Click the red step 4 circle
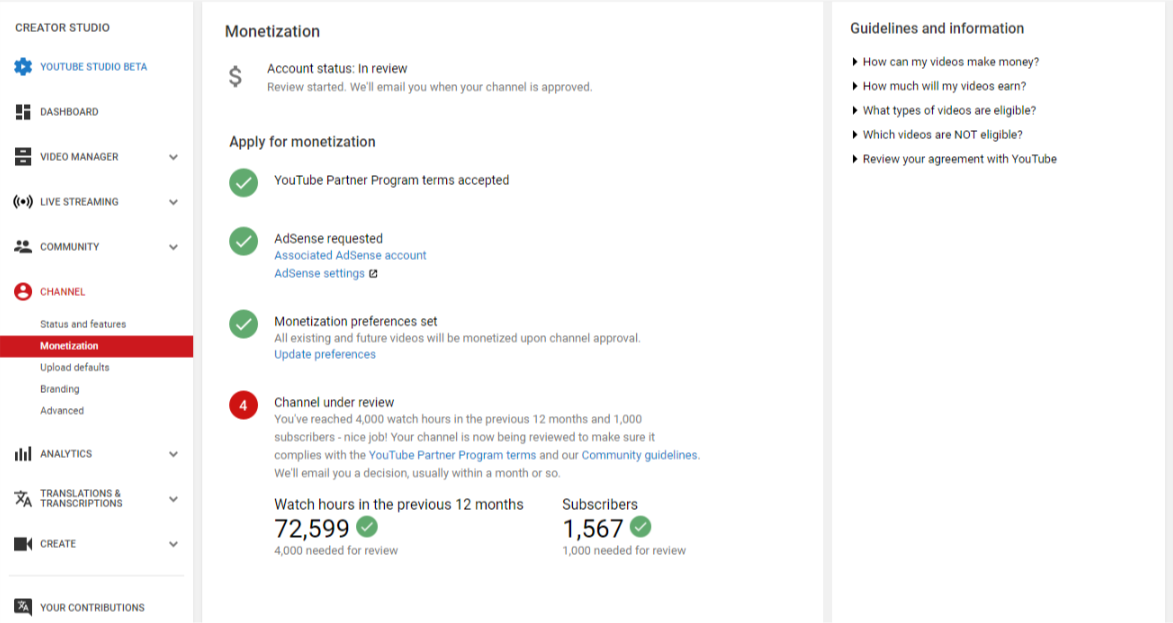Image resolution: width=1173 pixels, height=623 pixels. point(243,405)
